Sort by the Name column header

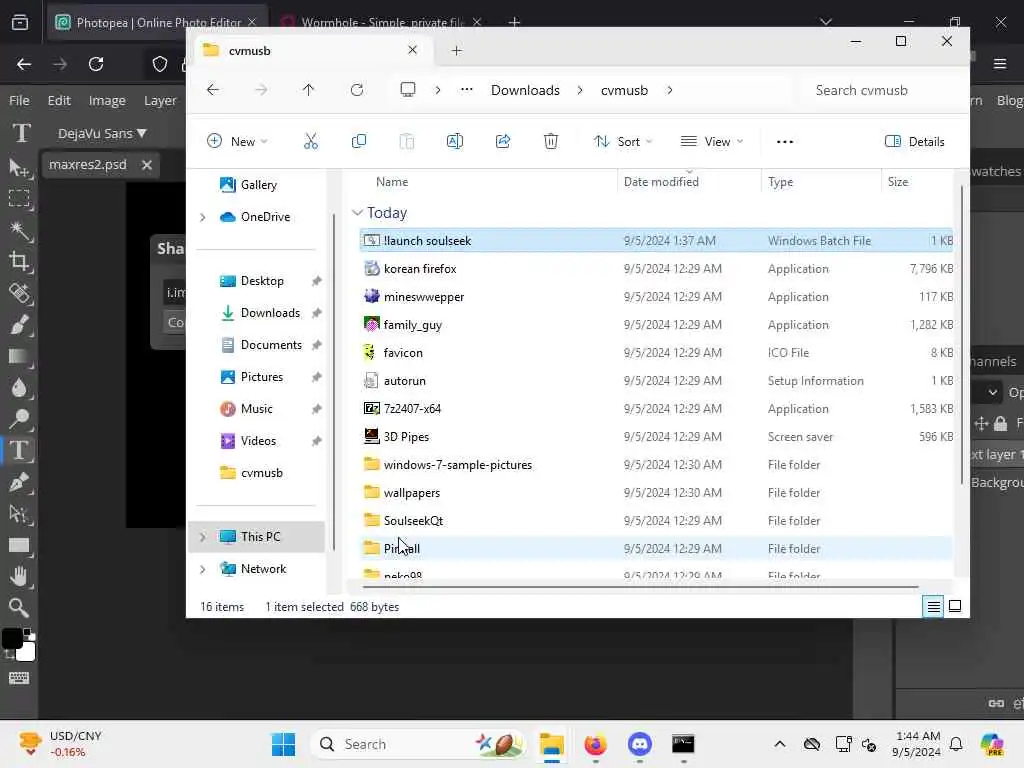(392, 182)
